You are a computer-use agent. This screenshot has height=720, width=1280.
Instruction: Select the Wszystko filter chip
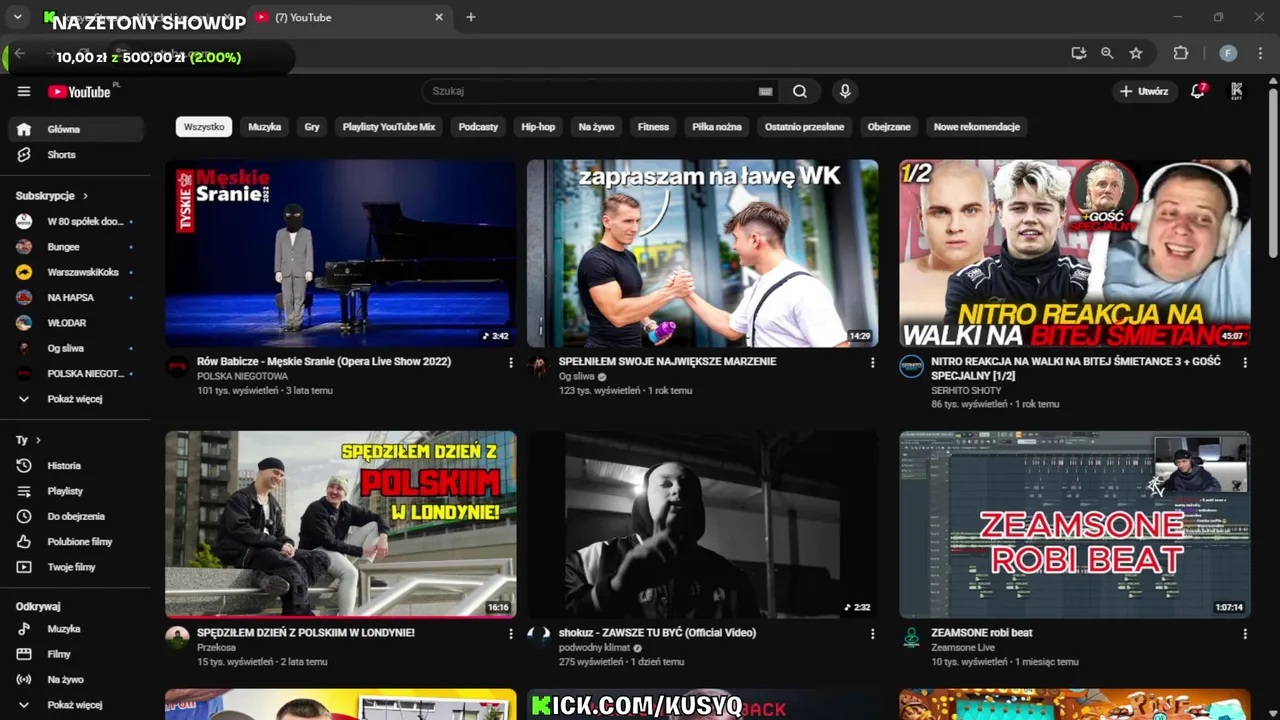tap(204, 127)
